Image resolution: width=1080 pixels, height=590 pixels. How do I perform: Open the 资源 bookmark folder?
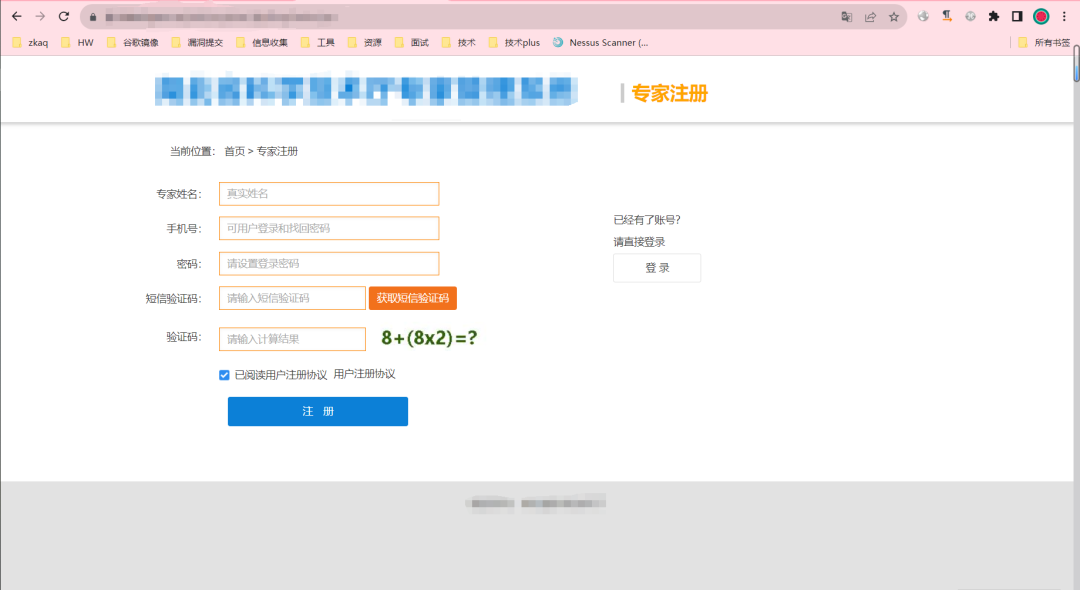point(364,43)
